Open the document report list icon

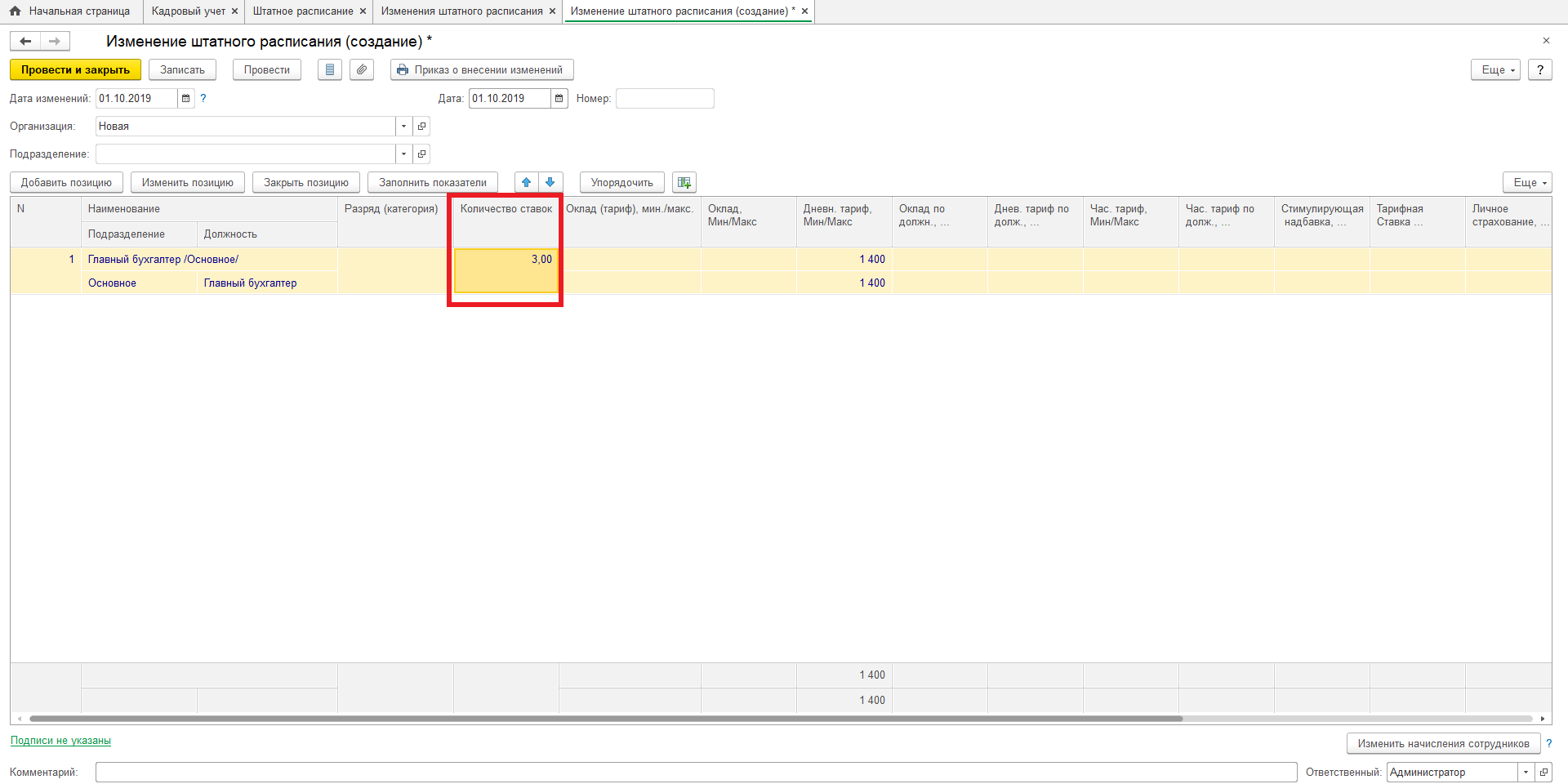click(x=330, y=69)
